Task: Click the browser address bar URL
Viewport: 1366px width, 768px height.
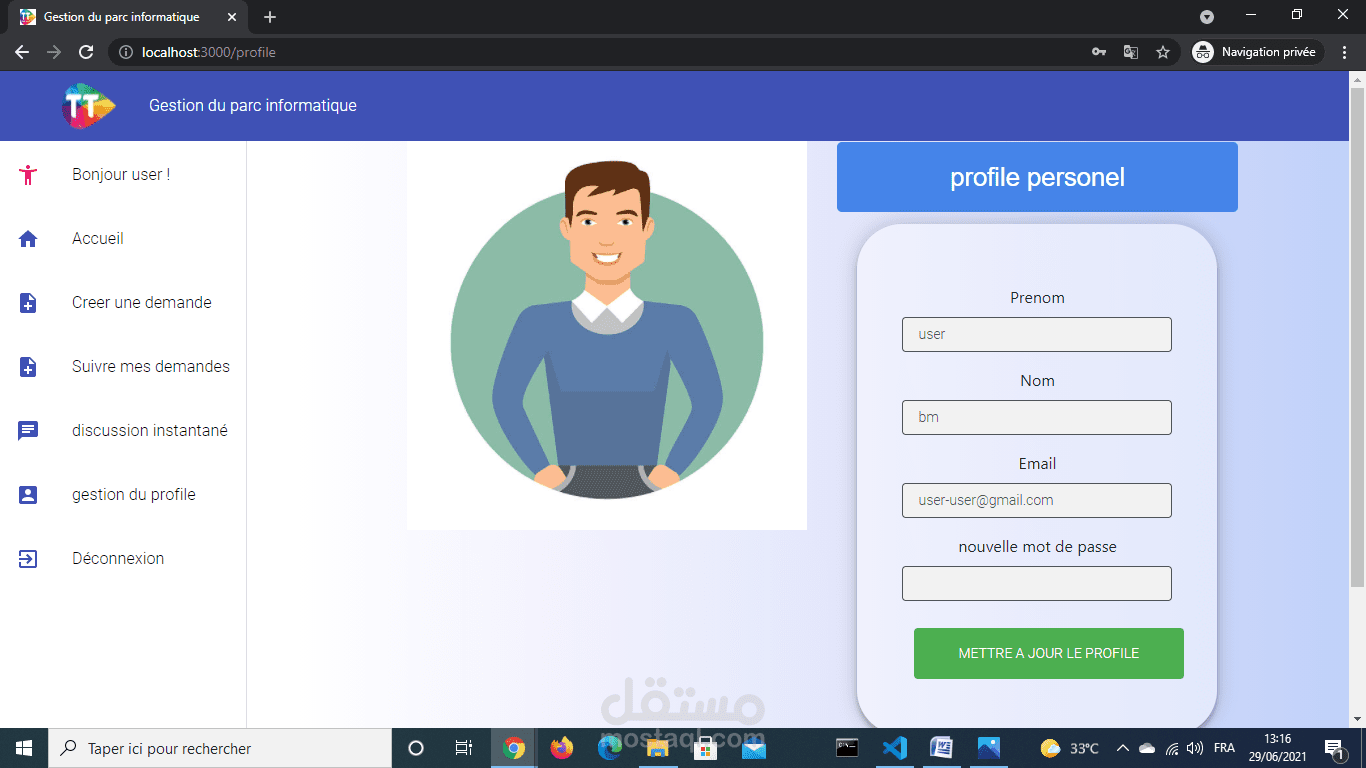Action: point(209,52)
